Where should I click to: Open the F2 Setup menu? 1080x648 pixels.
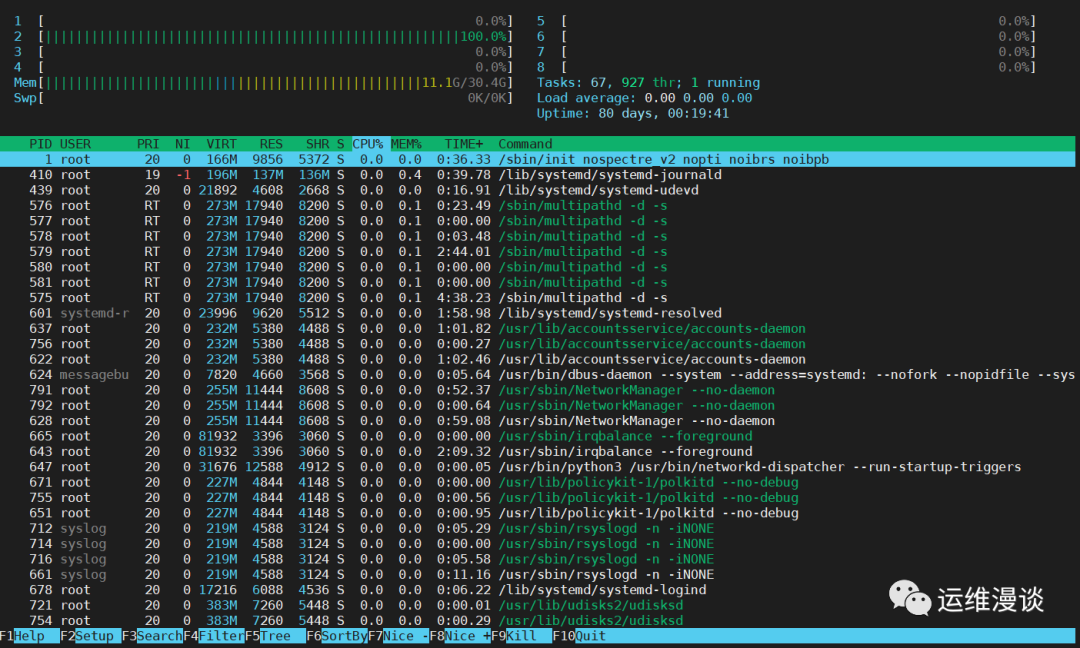(x=90, y=636)
